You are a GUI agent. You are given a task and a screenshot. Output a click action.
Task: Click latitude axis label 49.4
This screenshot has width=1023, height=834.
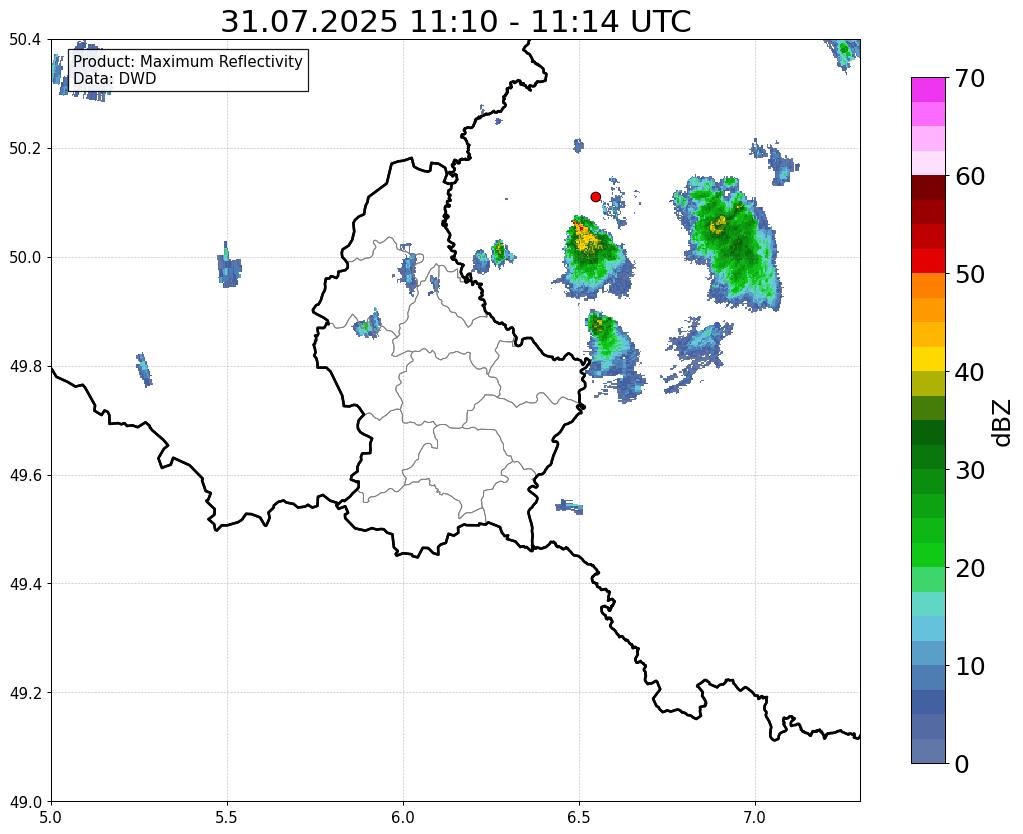pos(25,584)
